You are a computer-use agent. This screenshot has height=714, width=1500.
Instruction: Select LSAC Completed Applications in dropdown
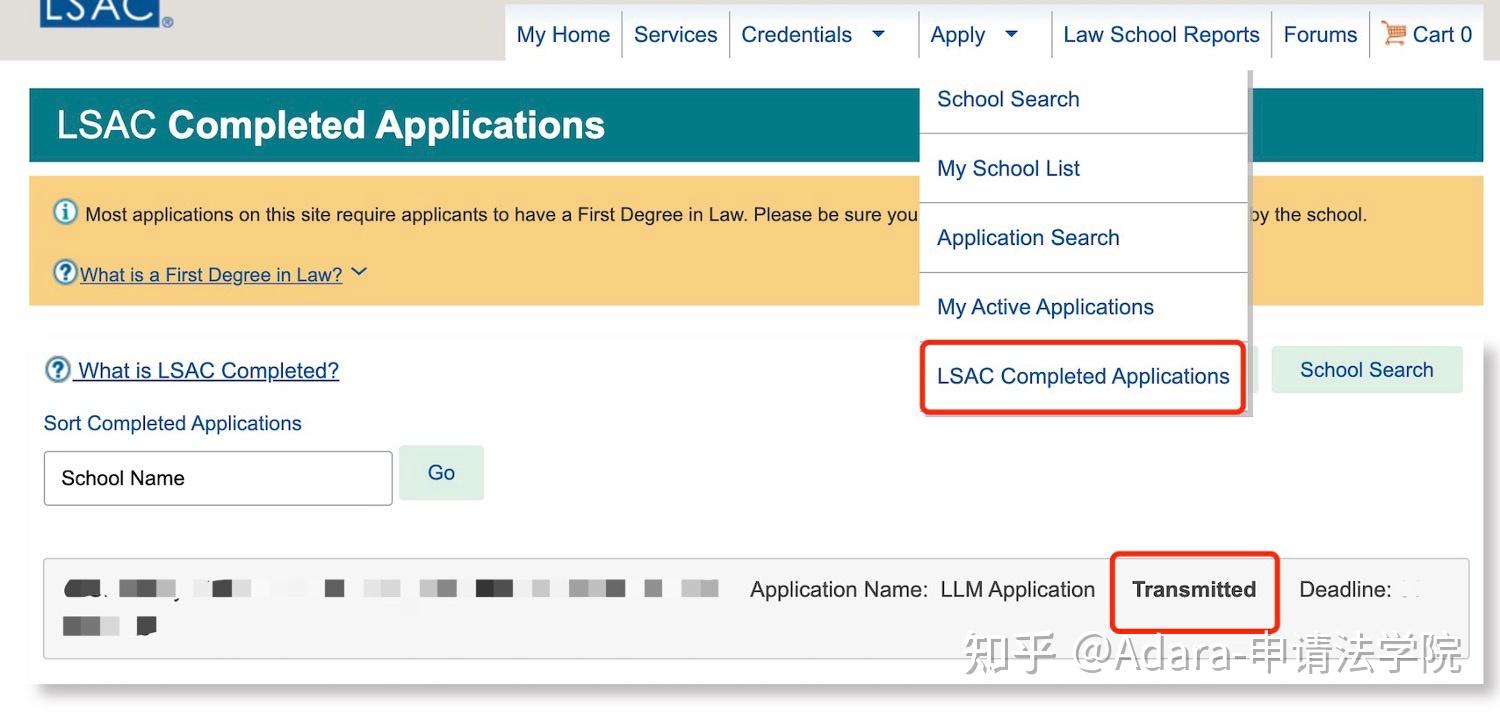[x=1083, y=376]
